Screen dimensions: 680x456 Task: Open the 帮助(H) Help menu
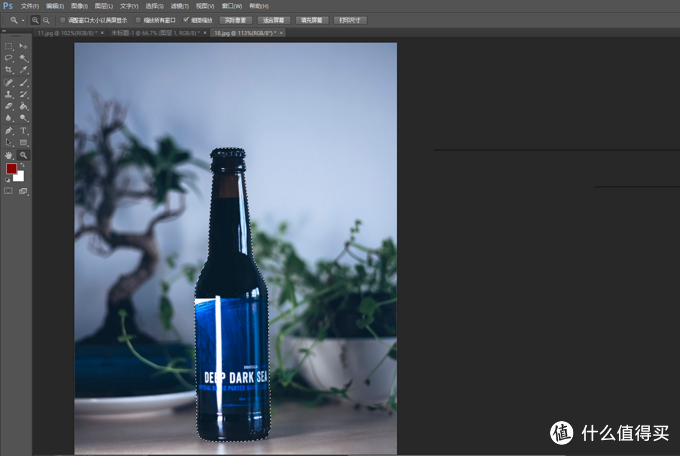259,6
